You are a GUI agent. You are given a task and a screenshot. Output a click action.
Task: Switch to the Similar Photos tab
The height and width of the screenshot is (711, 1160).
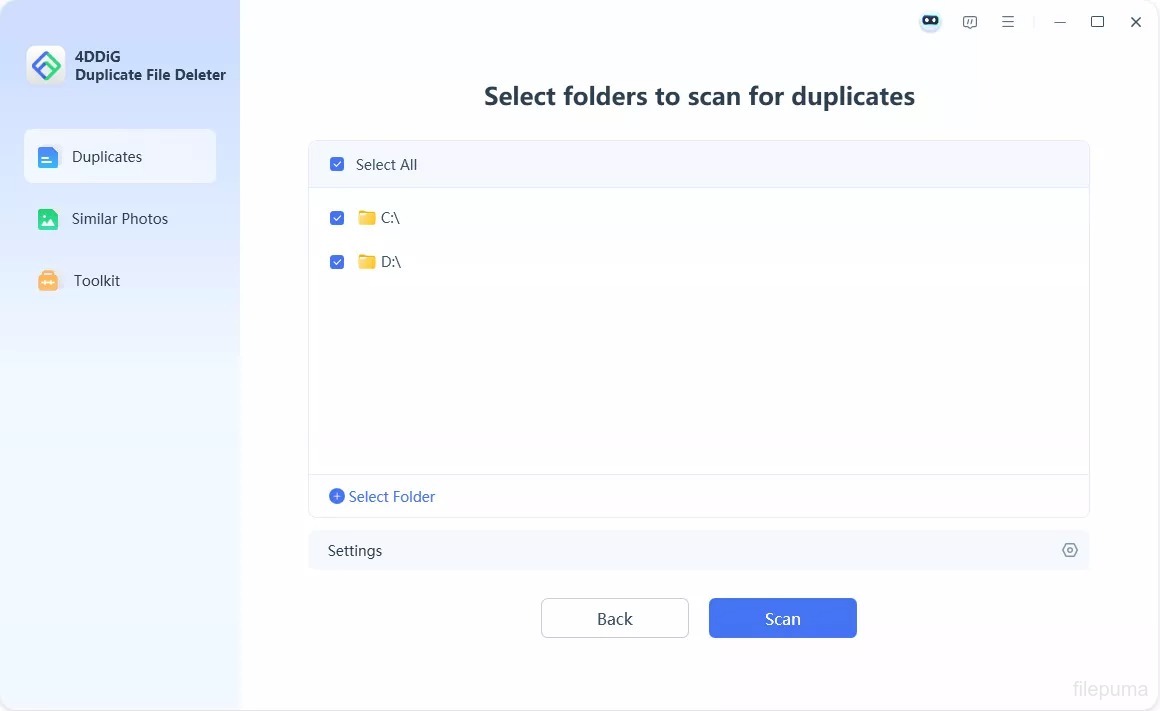pos(120,219)
